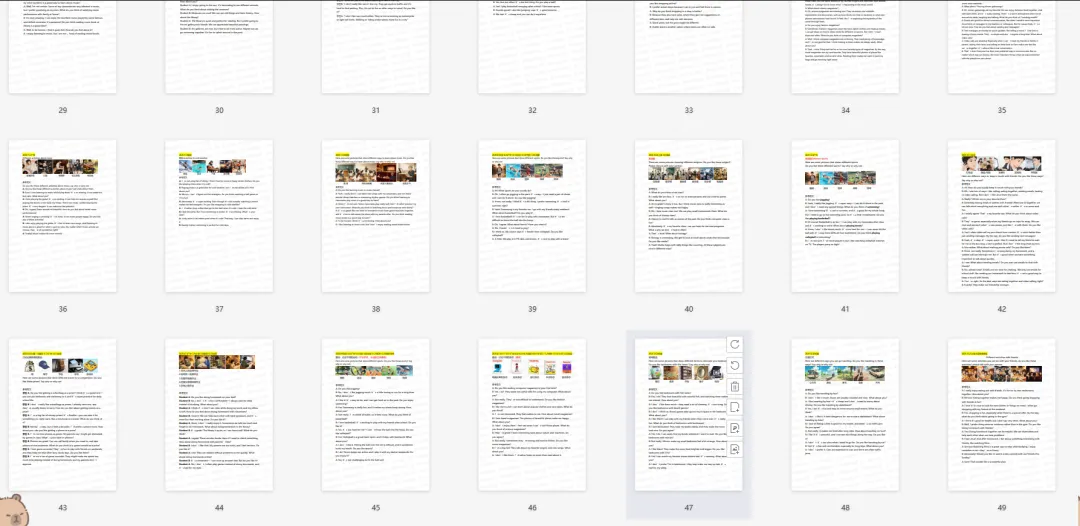Select page 33 thumbnail
Viewport: 1080px width, 526px height.
pos(689,47)
